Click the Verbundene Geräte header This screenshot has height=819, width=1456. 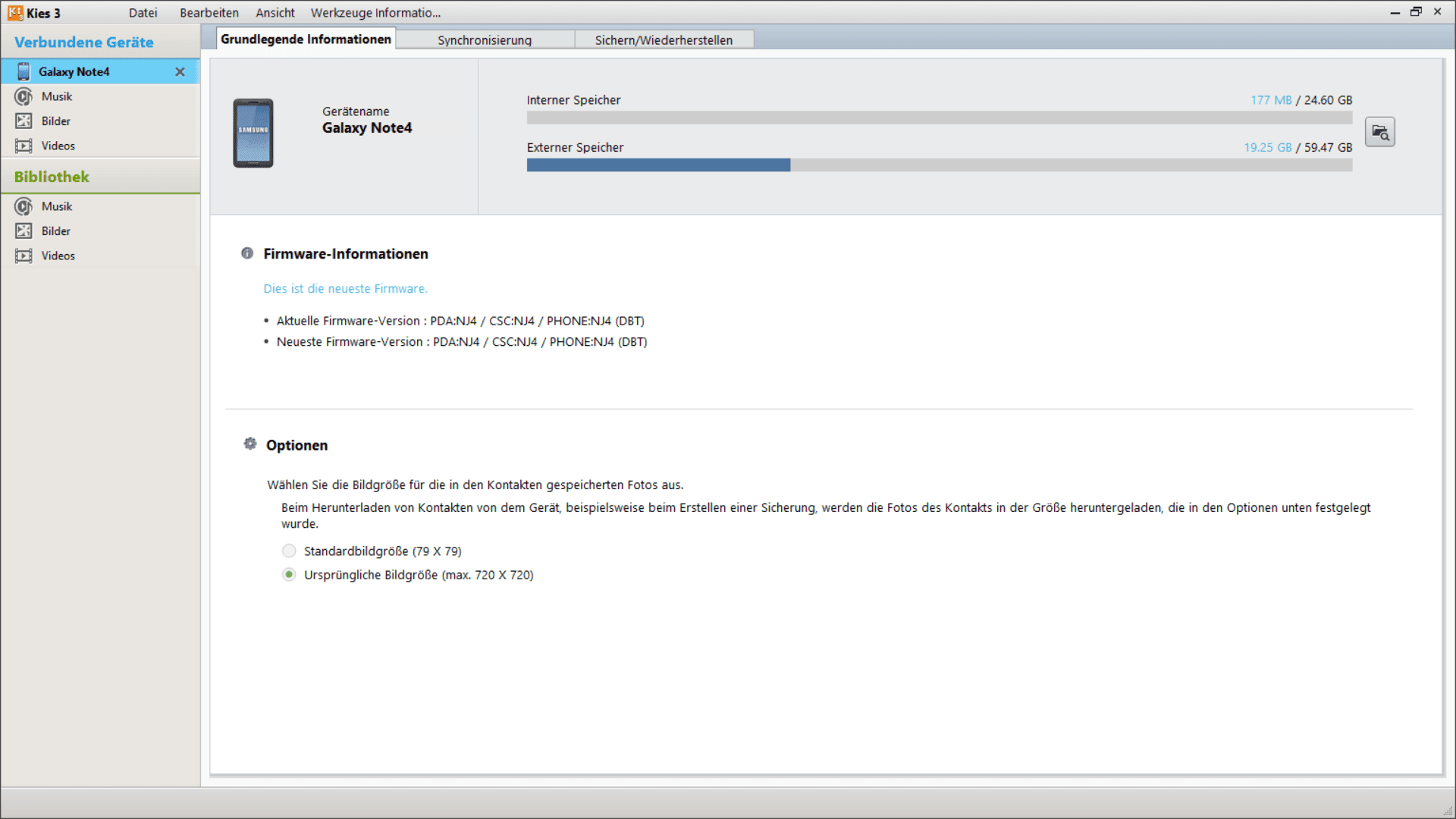pos(83,42)
